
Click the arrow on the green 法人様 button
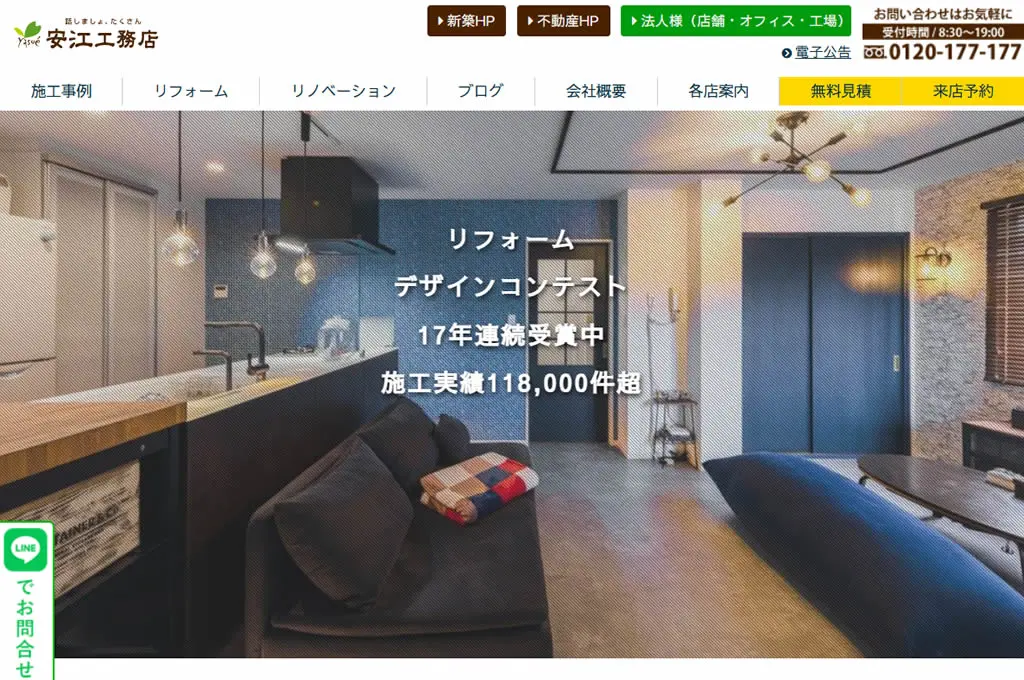(633, 21)
